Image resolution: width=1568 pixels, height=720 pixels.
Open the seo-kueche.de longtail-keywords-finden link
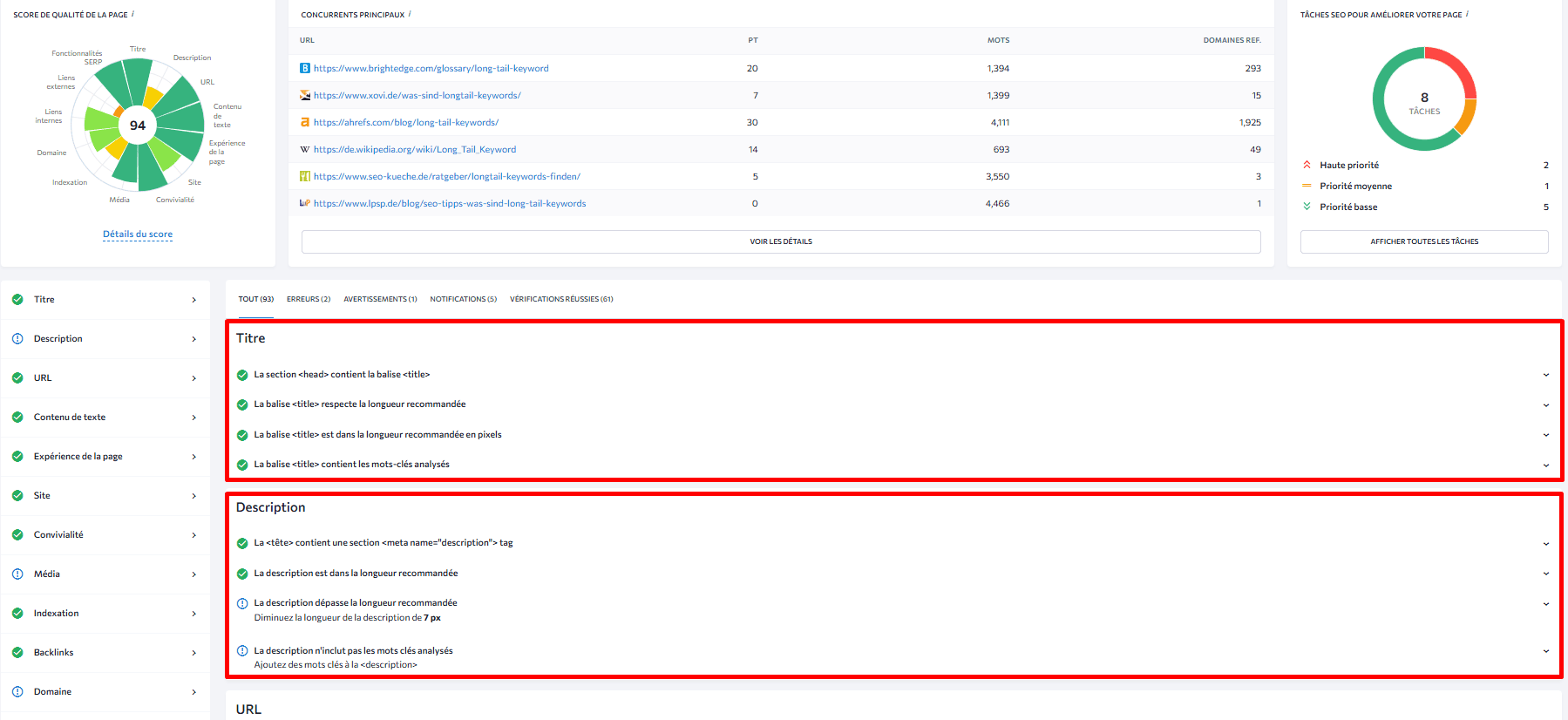pos(447,176)
